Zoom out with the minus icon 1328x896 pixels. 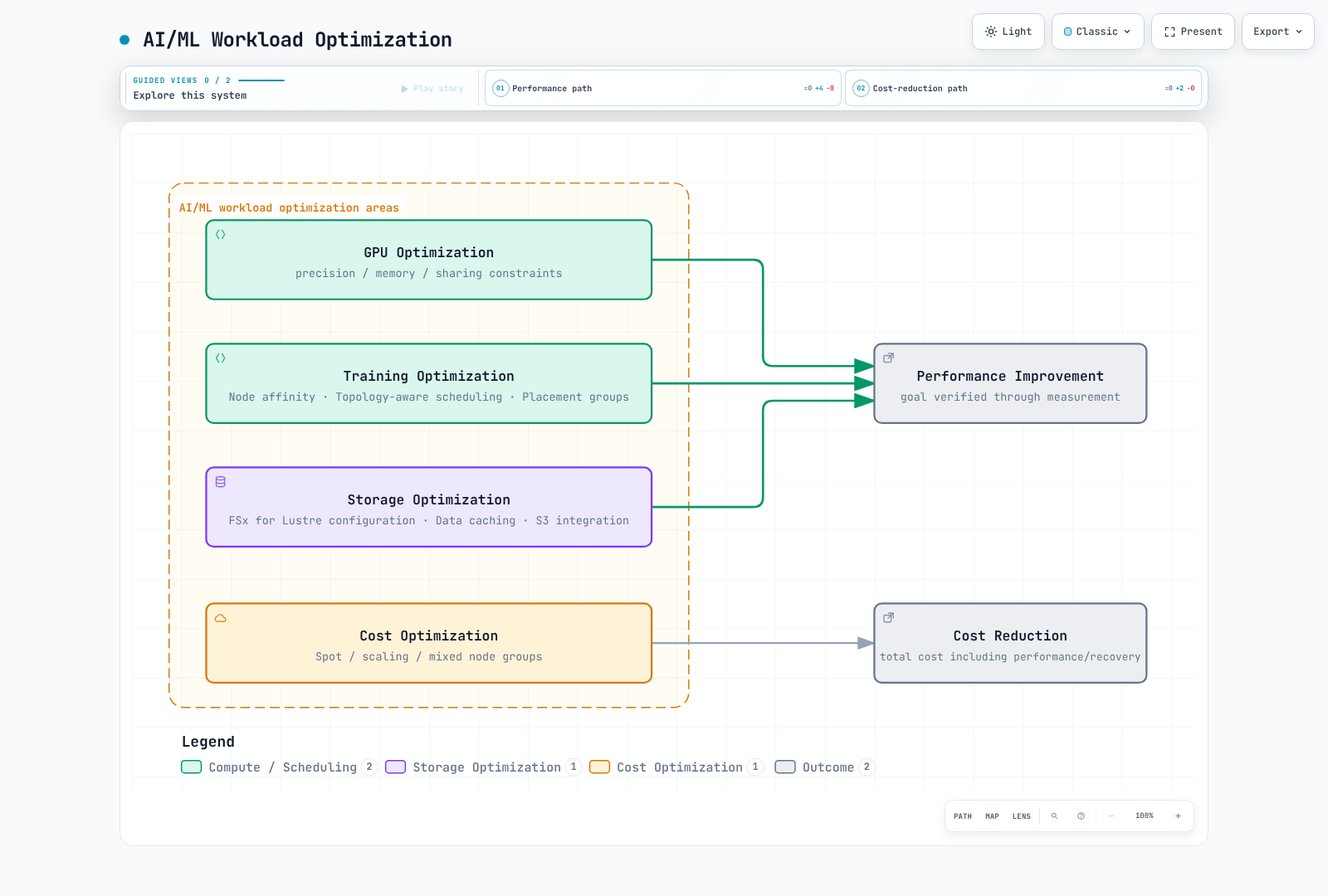(x=1111, y=816)
